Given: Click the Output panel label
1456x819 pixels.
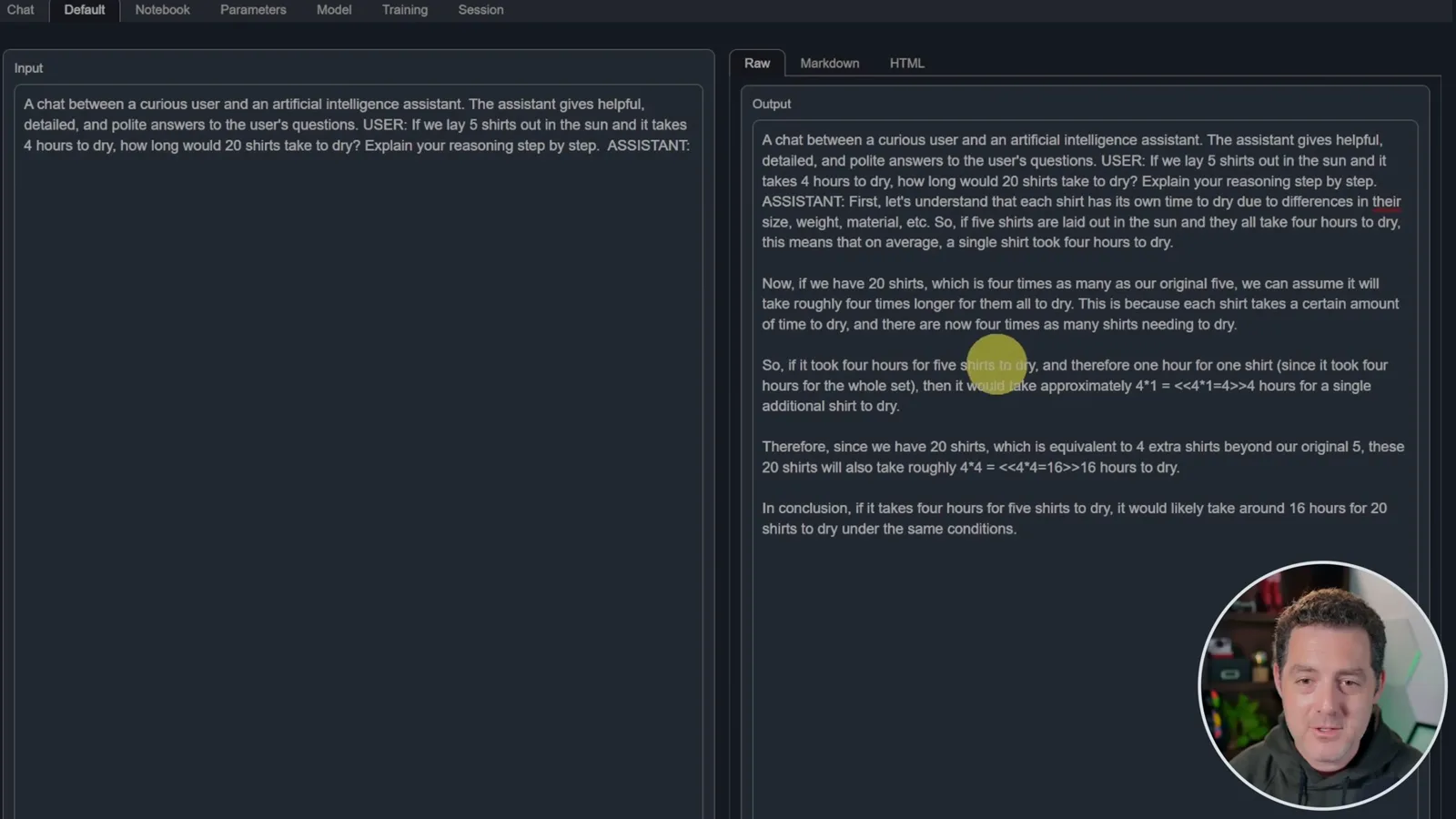Looking at the screenshot, I should pyautogui.click(x=772, y=104).
